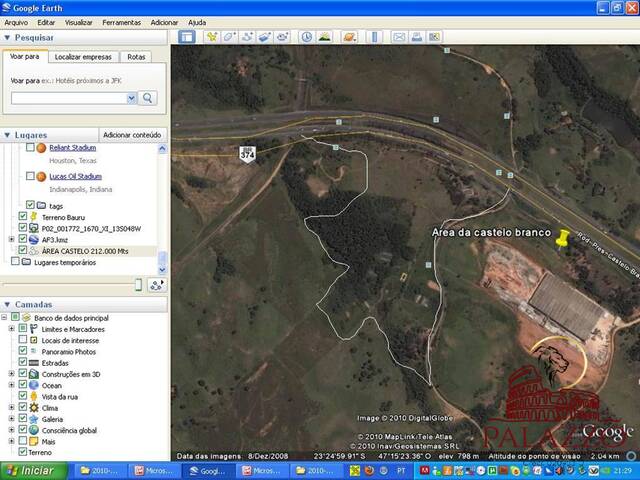Open the email envelope icon
Screen dimensions: 640x480
coord(399,37)
